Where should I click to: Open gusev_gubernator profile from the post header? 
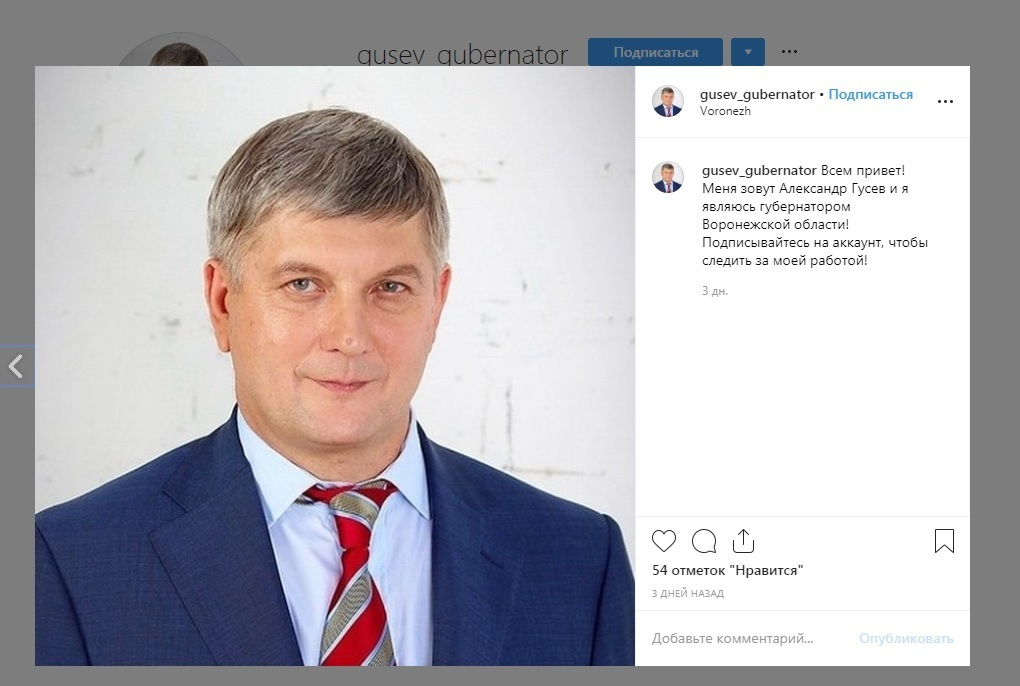(757, 94)
